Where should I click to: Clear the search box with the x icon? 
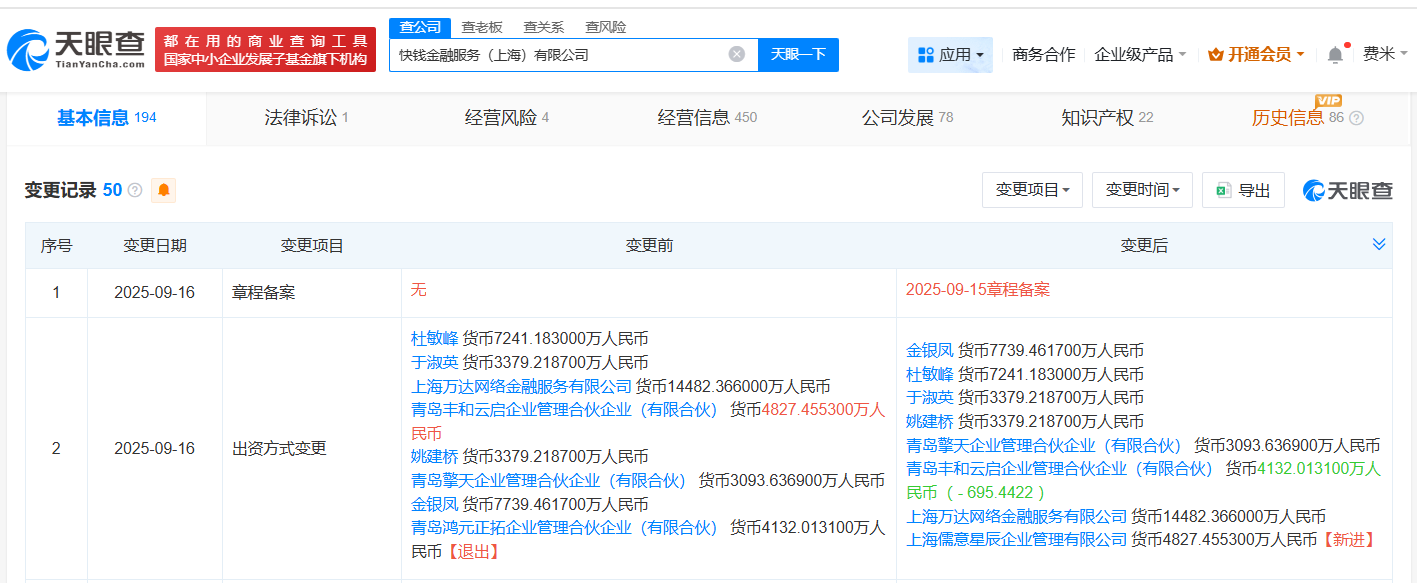pyautogui.click(x=738, y=55)
